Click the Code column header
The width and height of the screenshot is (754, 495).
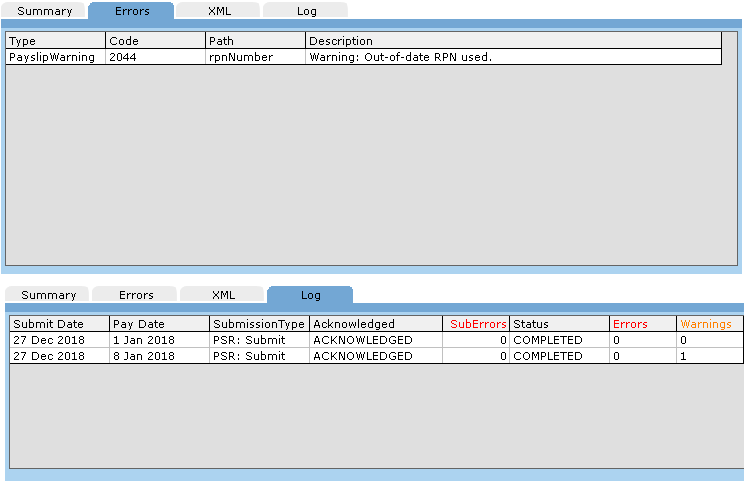click(x=155, y=41)
